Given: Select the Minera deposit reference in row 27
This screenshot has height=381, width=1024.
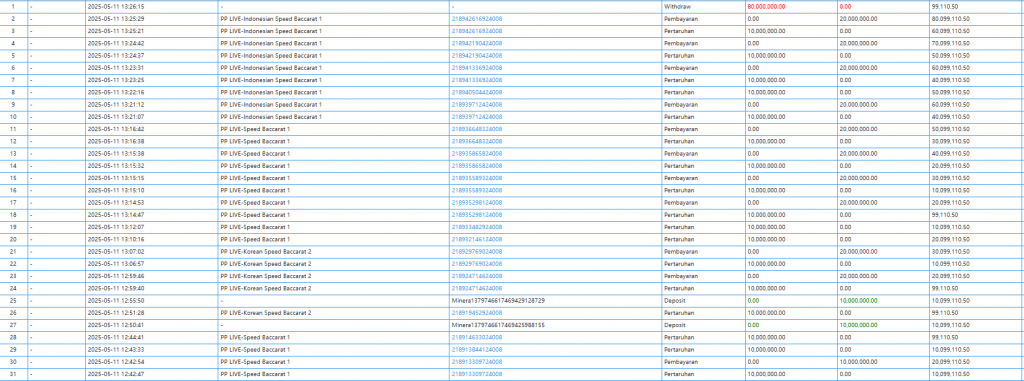Looking at the screenshot, I should [498, 325].
